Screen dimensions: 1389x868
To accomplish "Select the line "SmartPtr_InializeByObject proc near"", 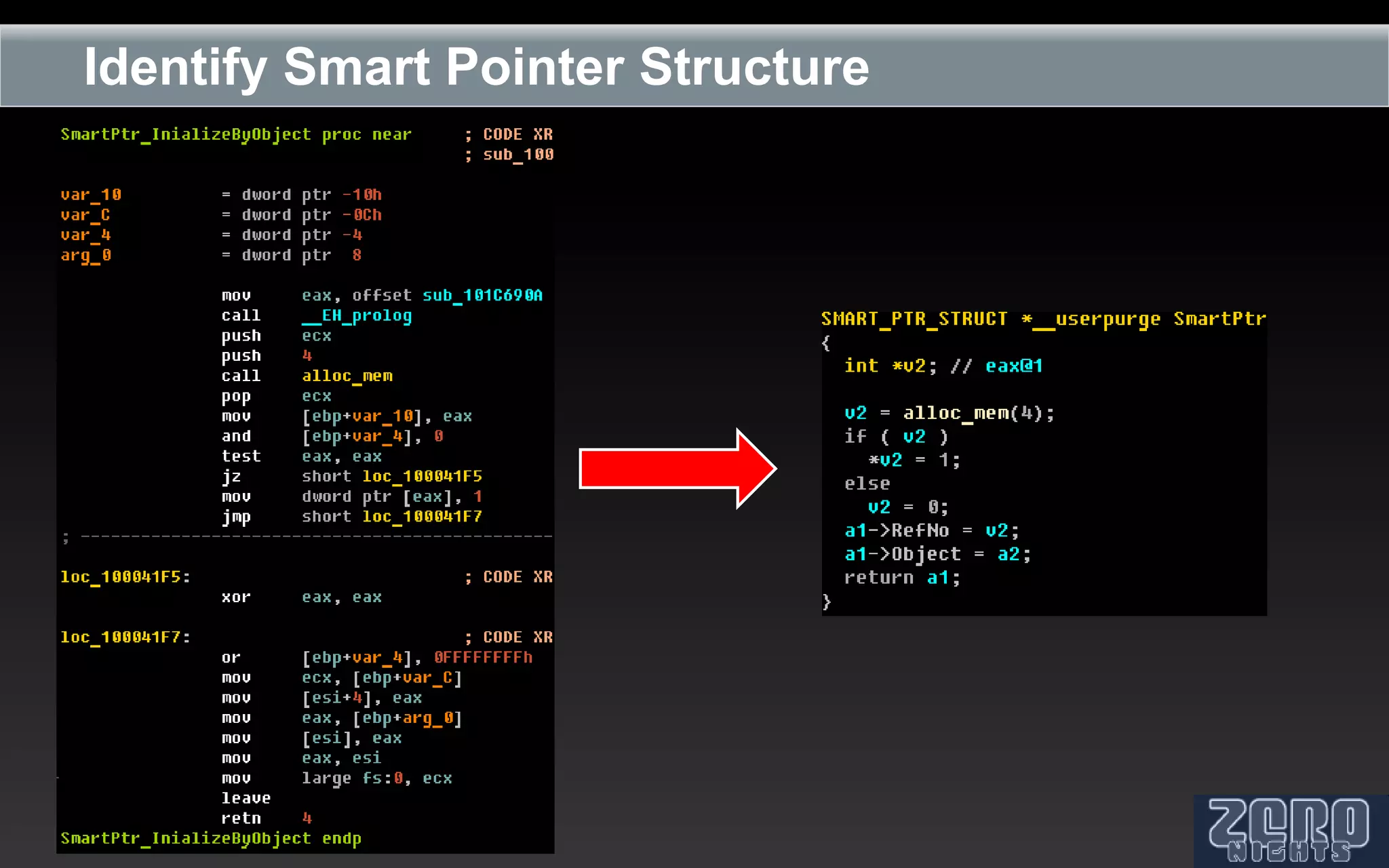I will click(x=236, y=135).
